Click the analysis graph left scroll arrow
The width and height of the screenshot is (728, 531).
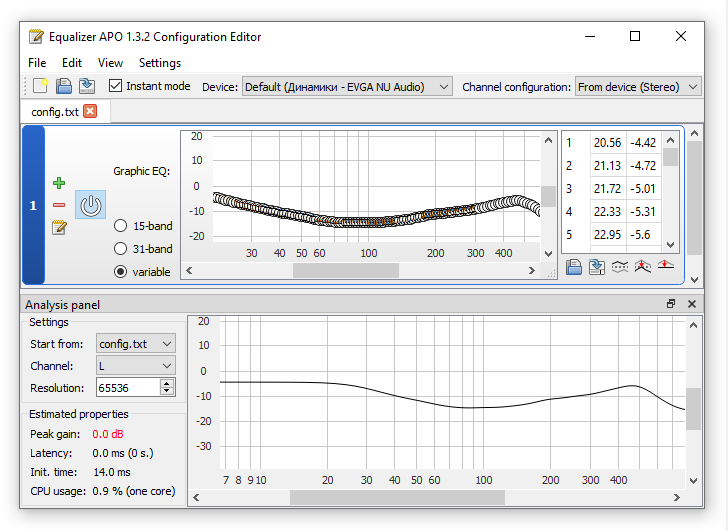(196, 497)
